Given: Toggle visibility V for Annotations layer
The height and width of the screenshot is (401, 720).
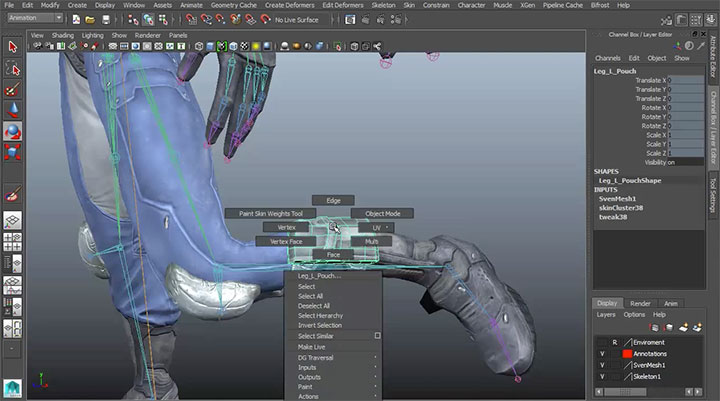Looking at the screenshot, I should 602,354.
